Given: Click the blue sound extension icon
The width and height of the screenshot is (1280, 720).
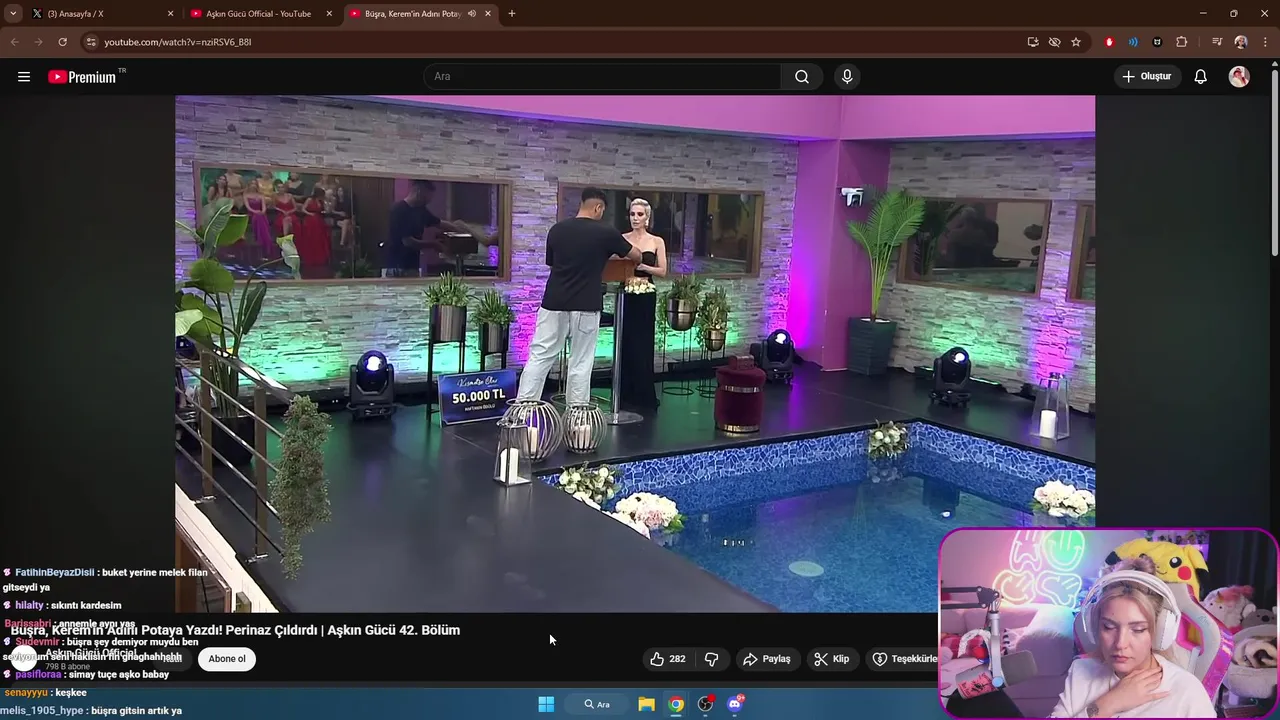Looking at the screenshot, I should (1133, 42).
